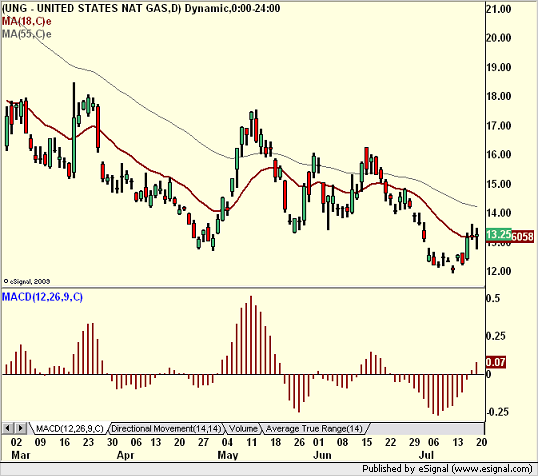The height and width of the screenshot is (476, 538).
Task: Click the May month label on time axis
Action: pos(228,455)
